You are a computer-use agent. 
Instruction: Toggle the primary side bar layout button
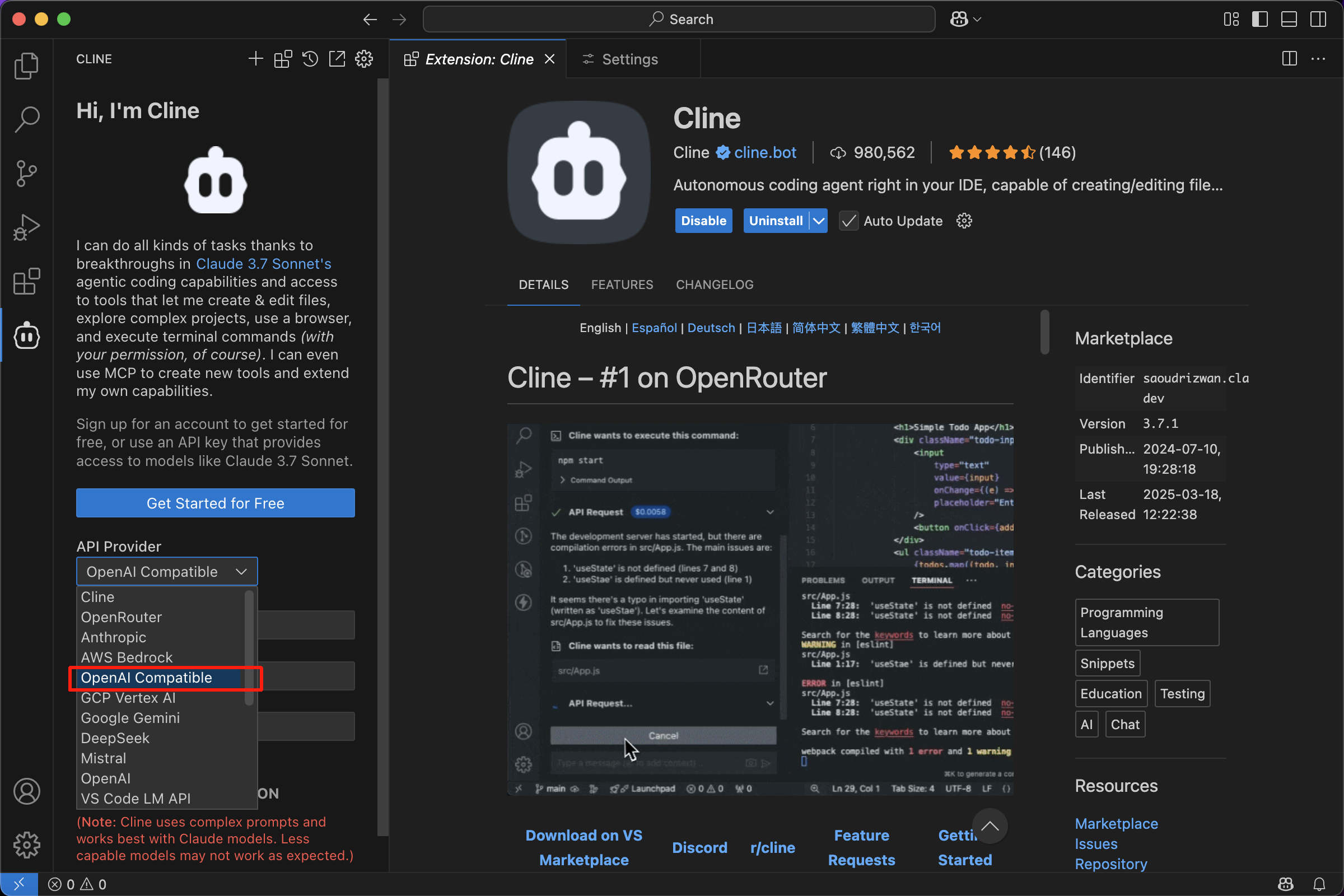pyautogui.click(x=1260, y=19)
